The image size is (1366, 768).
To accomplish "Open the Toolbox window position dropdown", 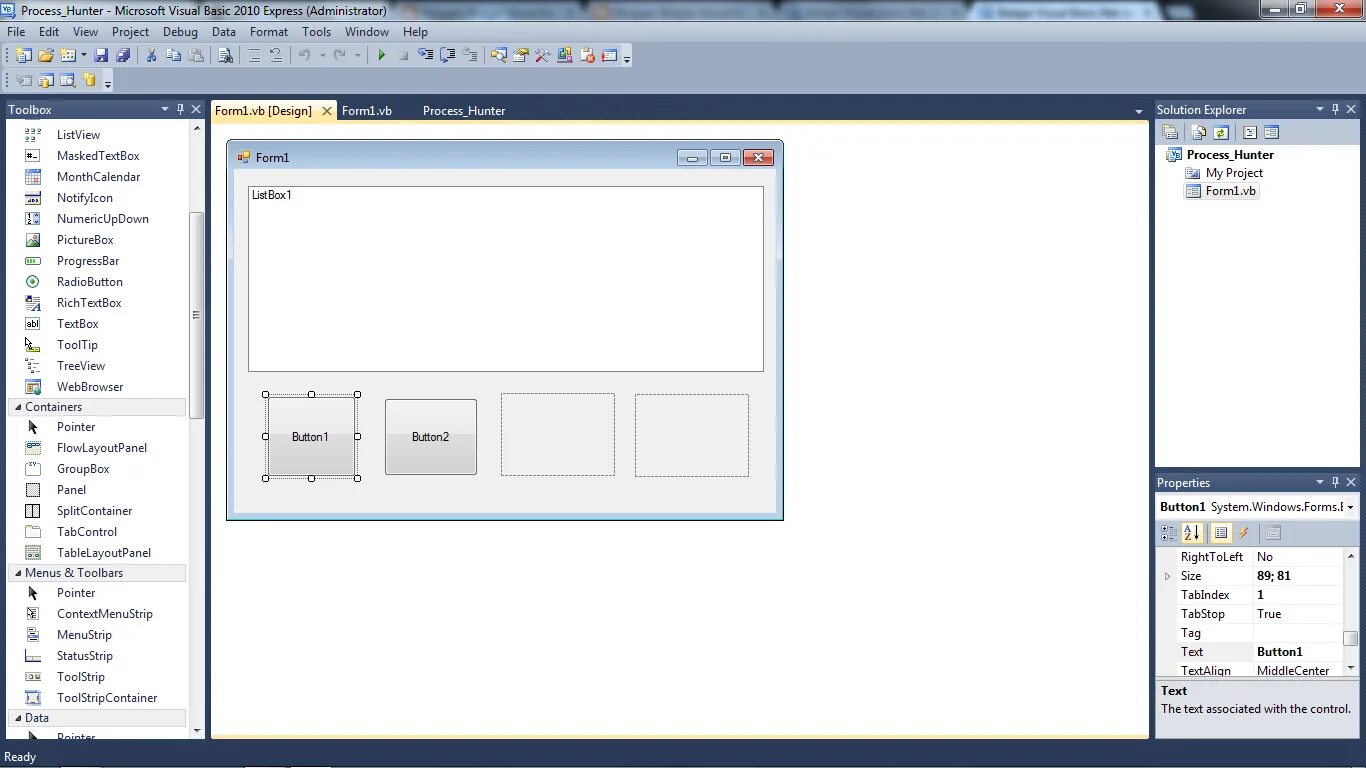I will 165,109.
